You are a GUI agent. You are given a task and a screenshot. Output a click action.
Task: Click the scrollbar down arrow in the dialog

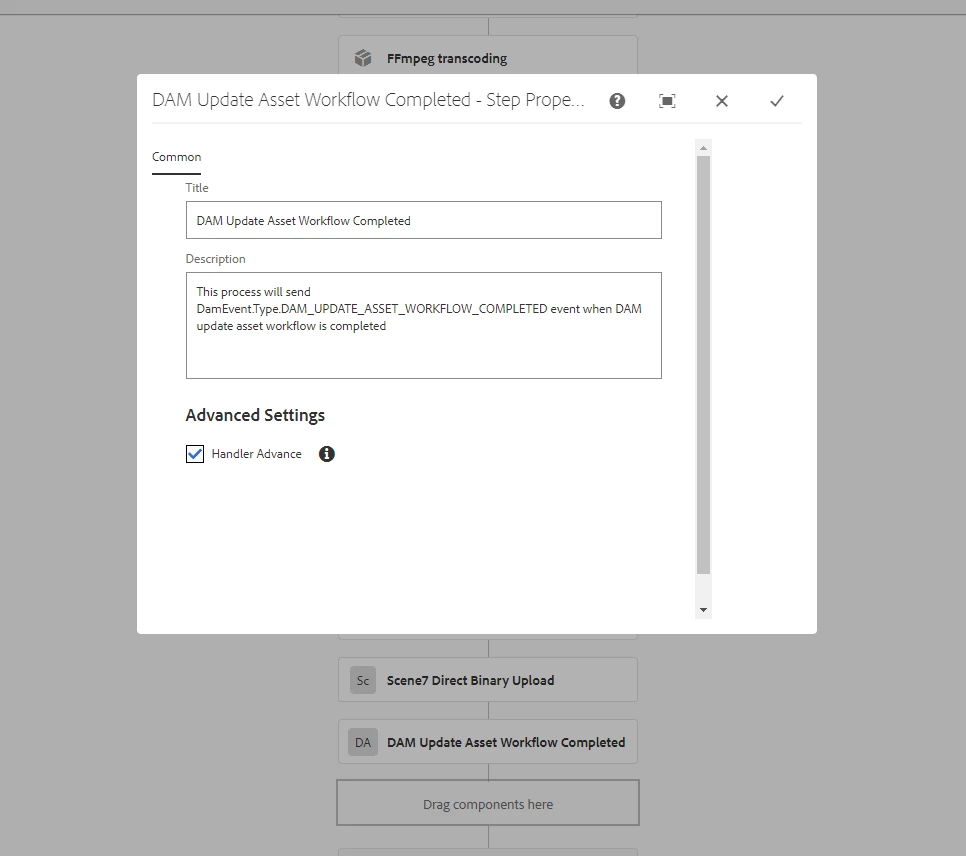tap(703, 610)
